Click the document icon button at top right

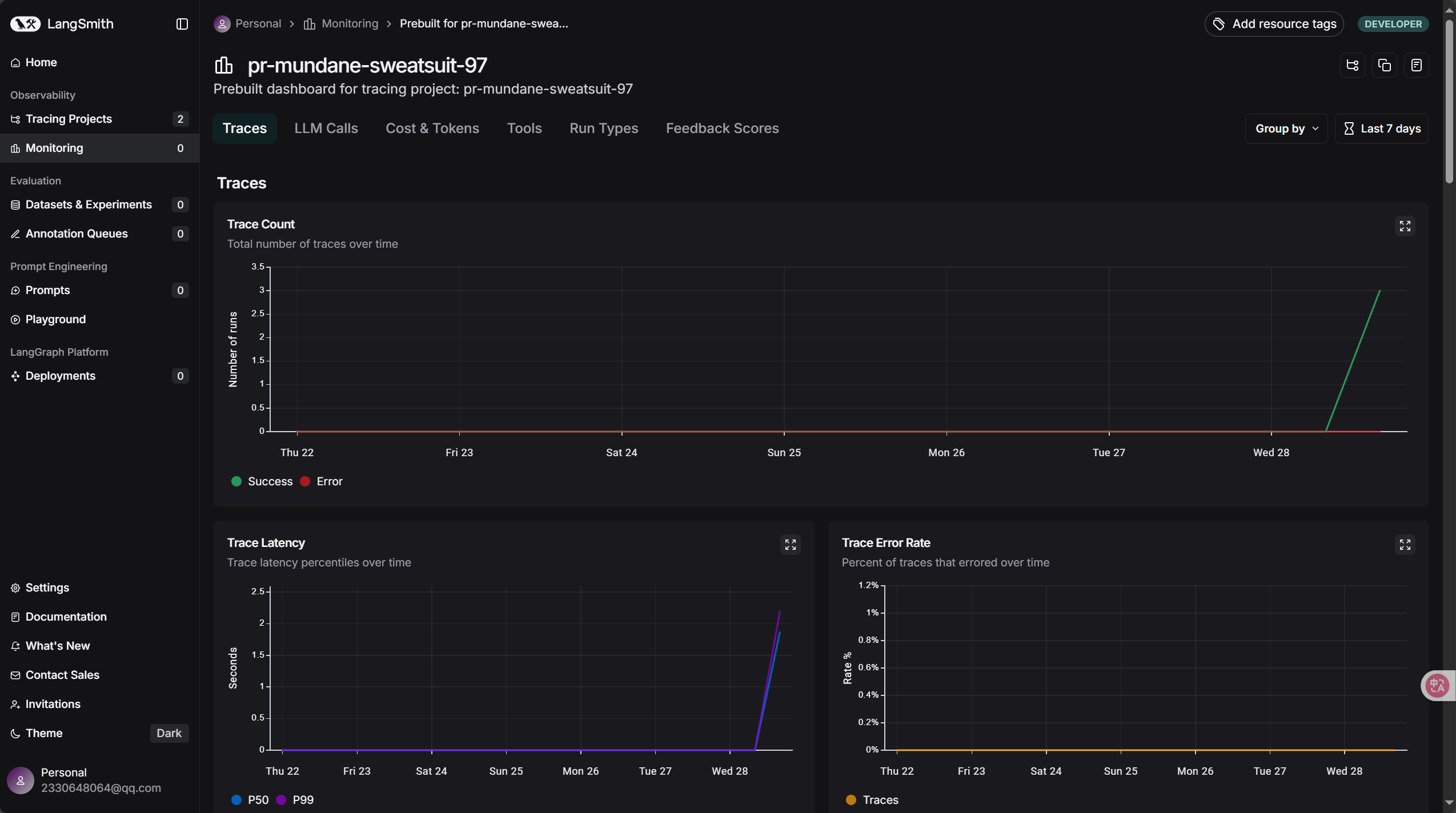(x=1416, y=65)
